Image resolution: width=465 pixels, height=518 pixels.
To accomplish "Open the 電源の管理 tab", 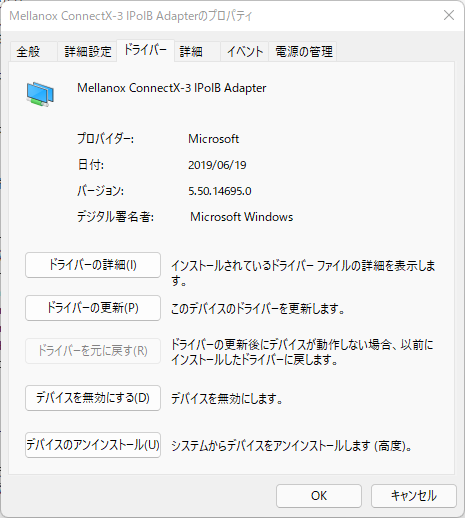I will [304, 52].
